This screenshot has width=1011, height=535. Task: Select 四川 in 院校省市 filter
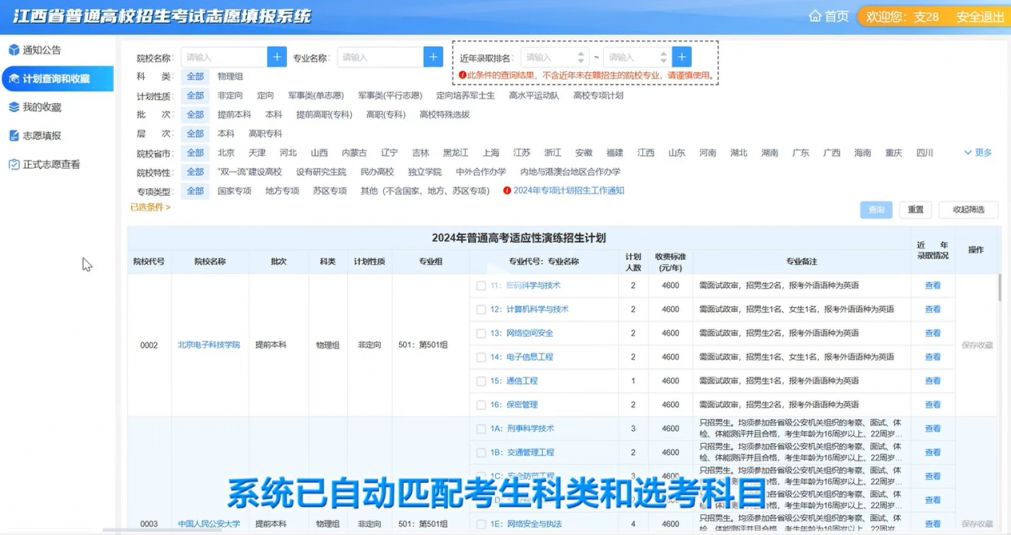[925, 153]
